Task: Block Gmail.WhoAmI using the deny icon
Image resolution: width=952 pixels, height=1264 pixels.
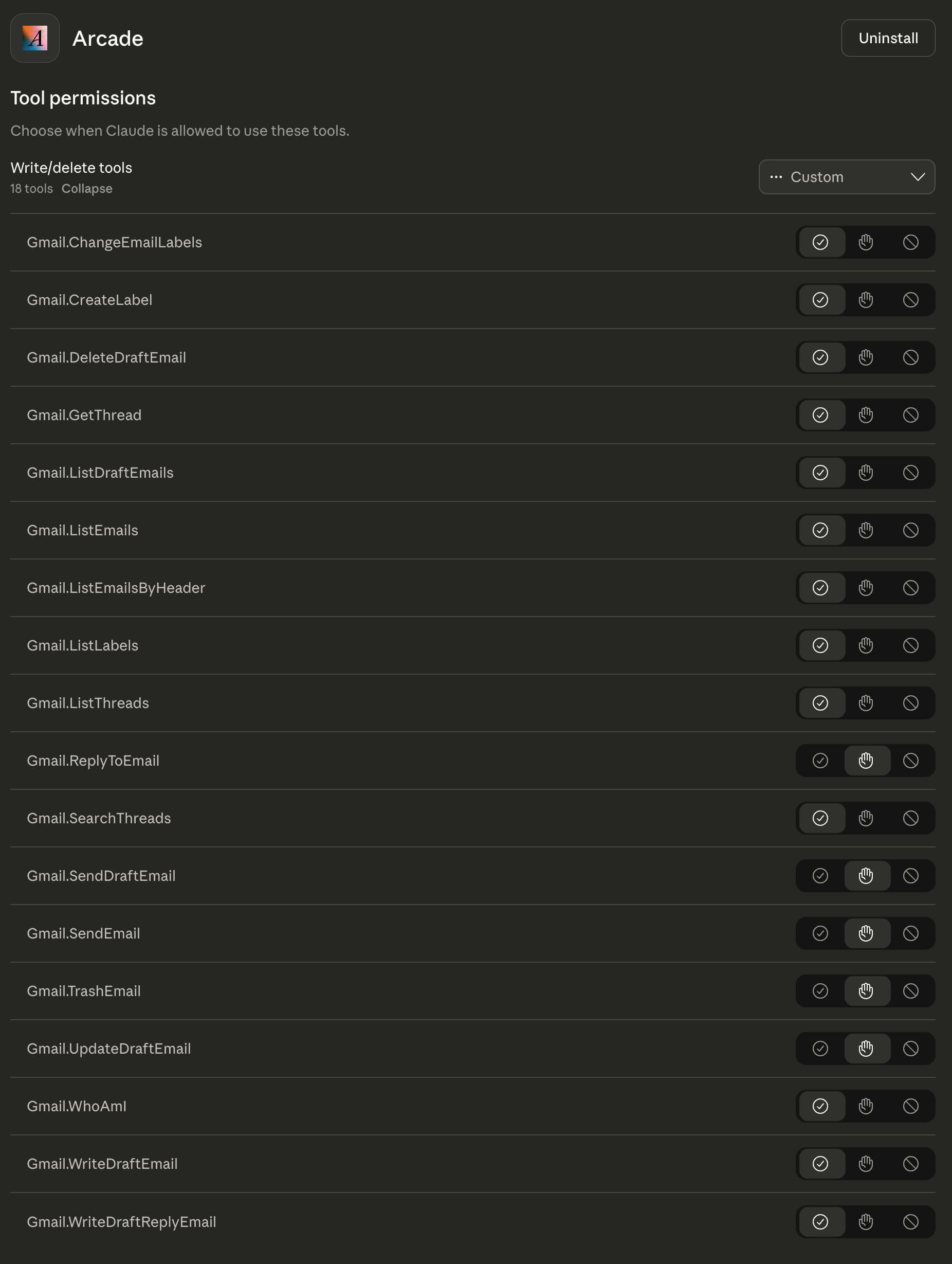Action: [910, 1106]
